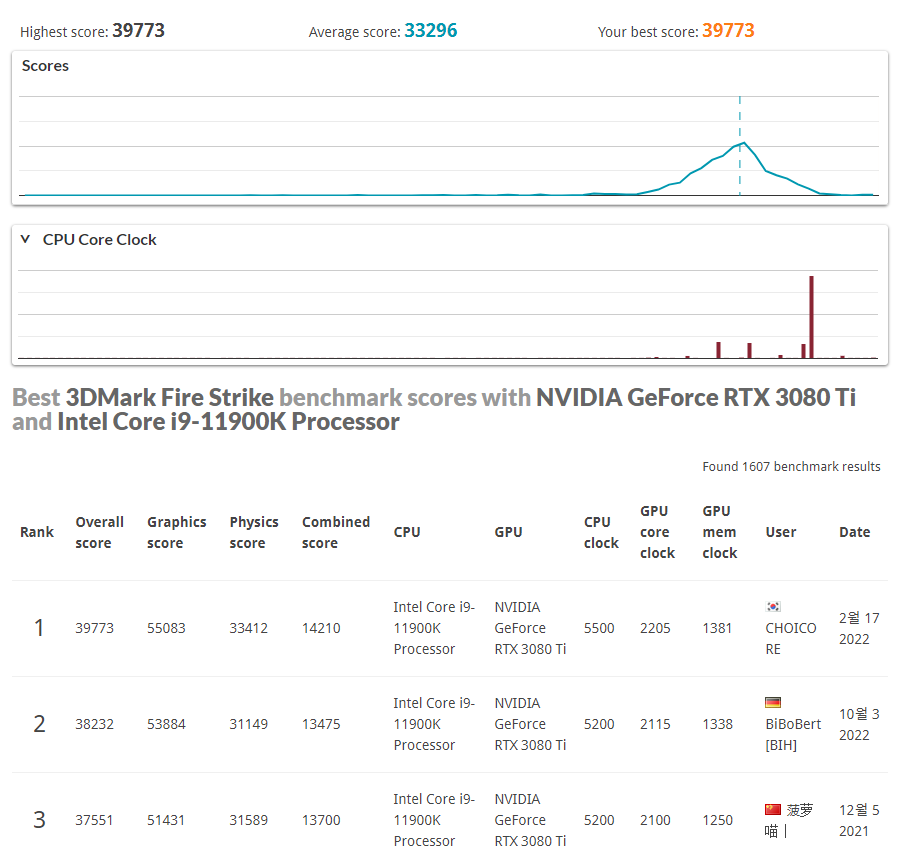Click the GPU mem clock column header
Screen dimensions: 900x861
click(719, 532)
